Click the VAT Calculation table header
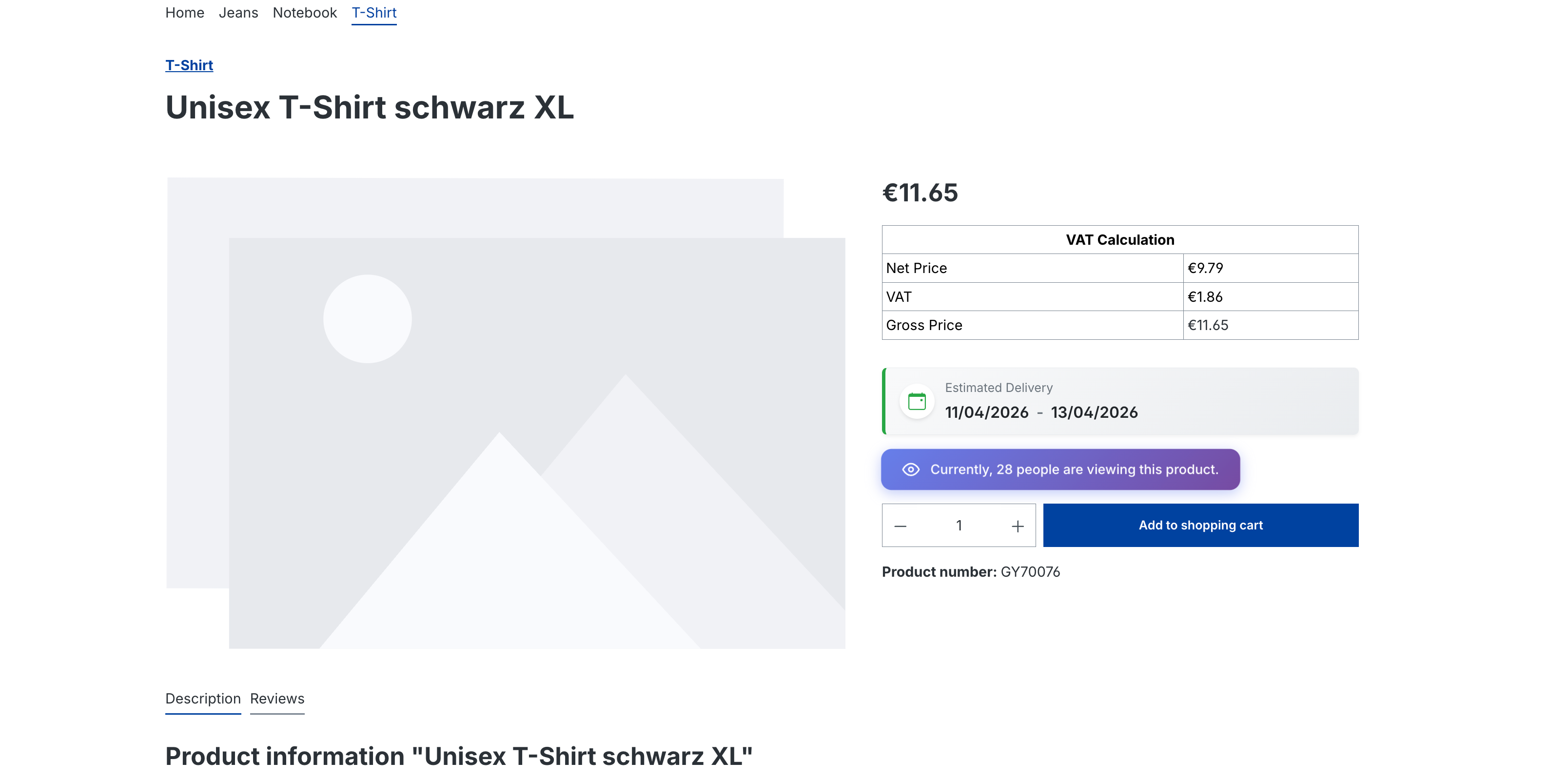This screenshot has width=1568, height=781. tap(1119, 240)
